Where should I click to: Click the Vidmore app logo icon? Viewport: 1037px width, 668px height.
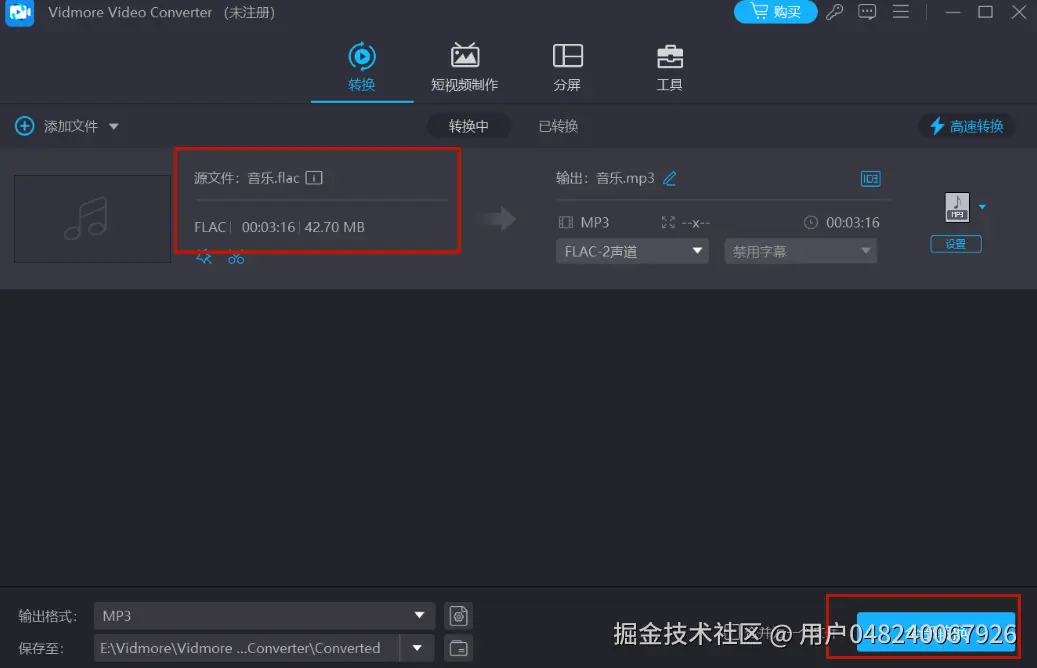coord(20,13)
